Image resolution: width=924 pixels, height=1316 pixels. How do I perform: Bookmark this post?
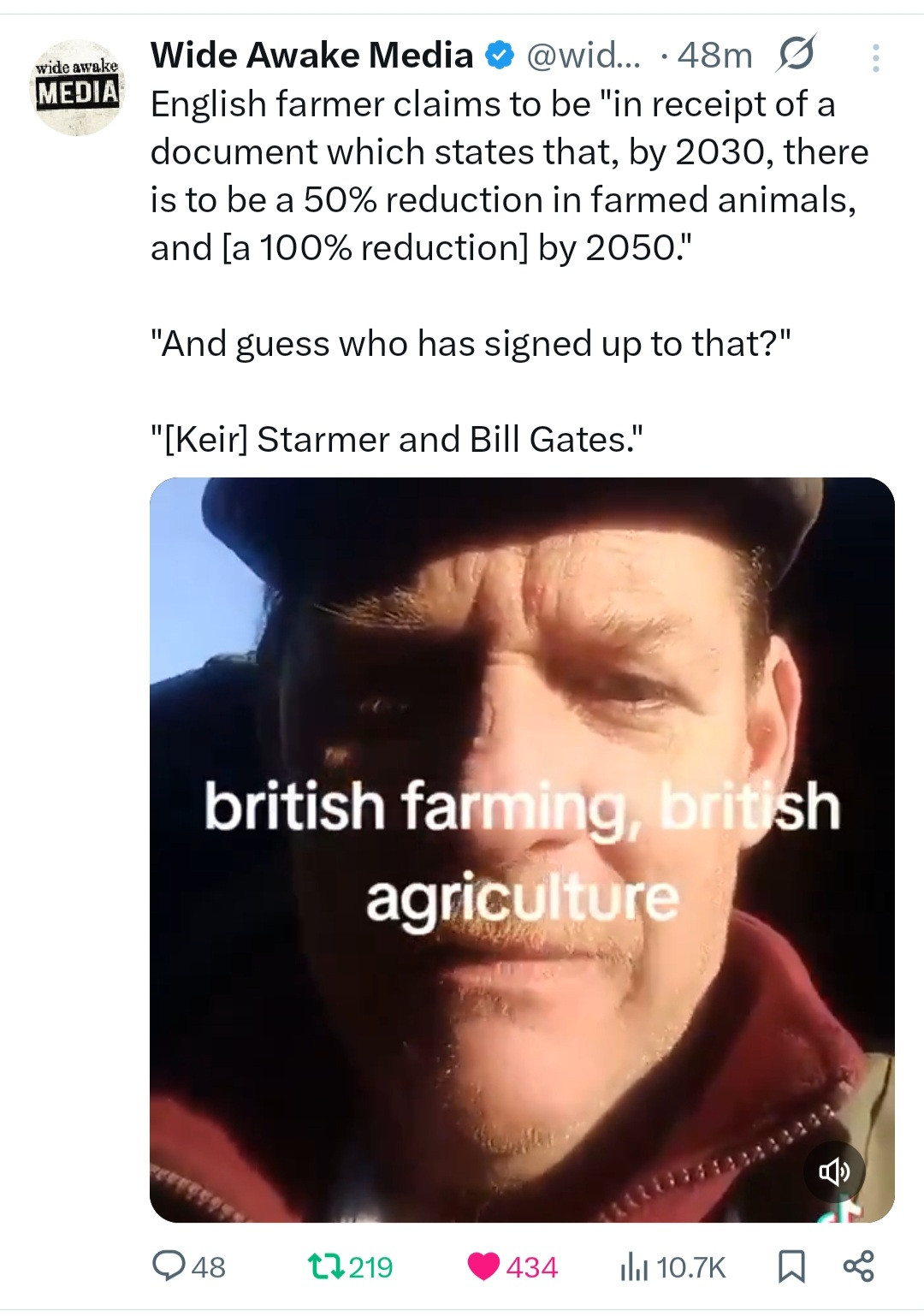point(791,1266)
